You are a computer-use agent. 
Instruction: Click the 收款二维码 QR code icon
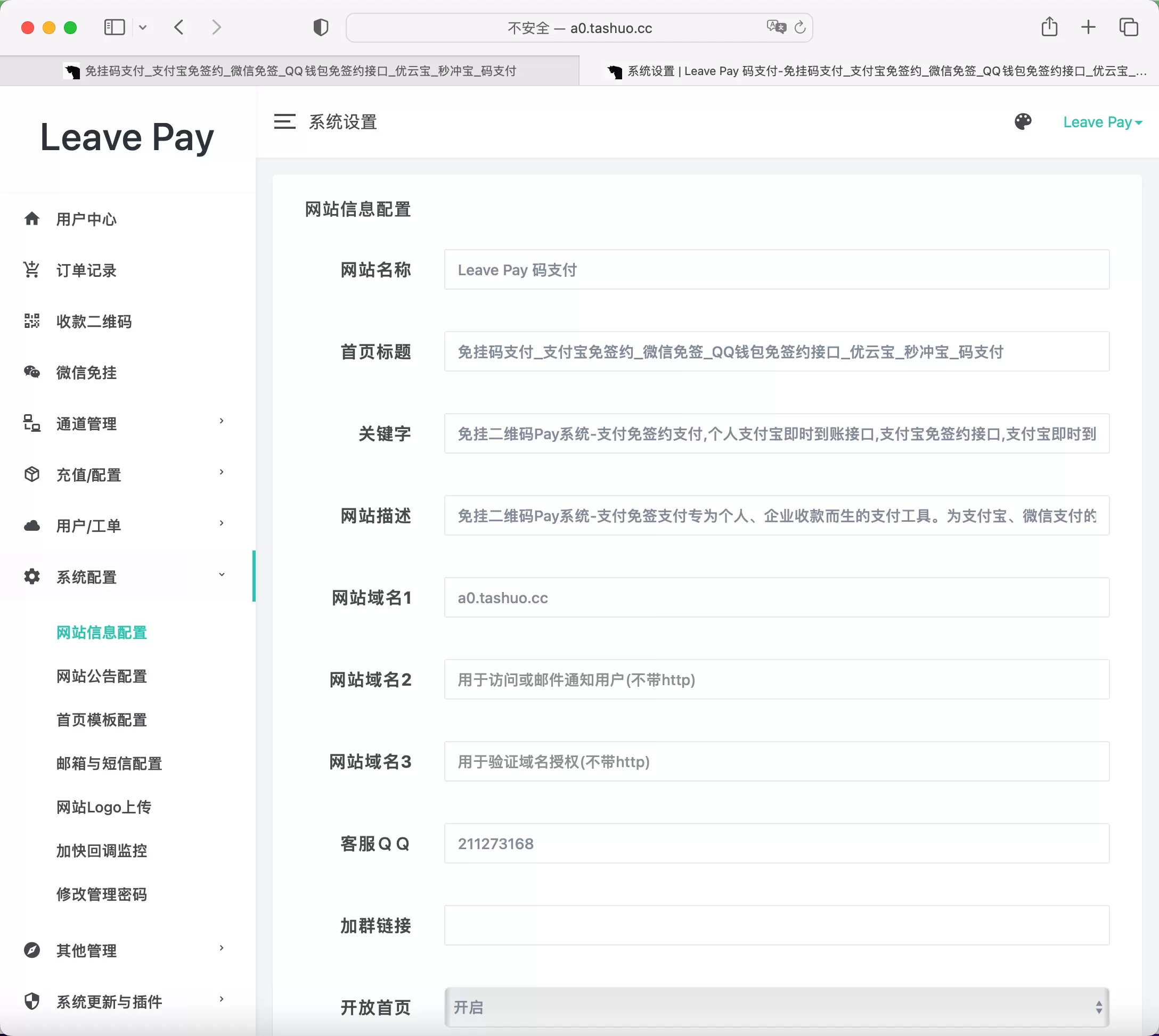pos(32,321)
